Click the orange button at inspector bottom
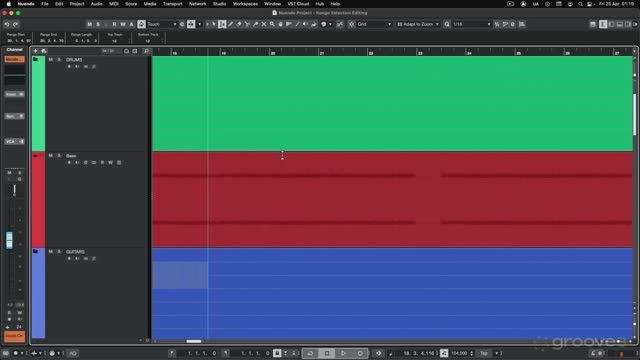 coord(14,336)
